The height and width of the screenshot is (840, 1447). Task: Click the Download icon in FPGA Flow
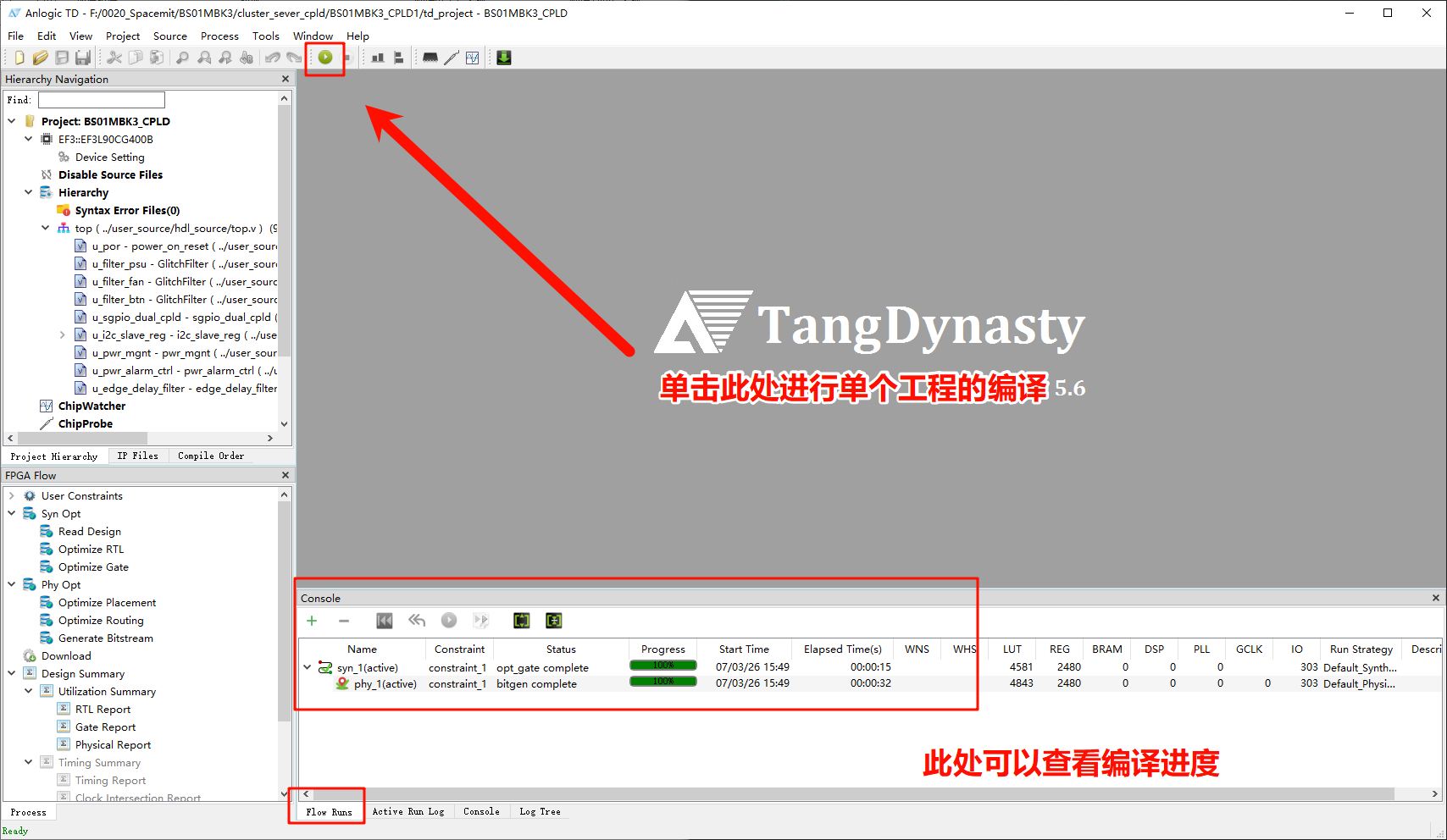pyautogui.click(x=30, y=656)
